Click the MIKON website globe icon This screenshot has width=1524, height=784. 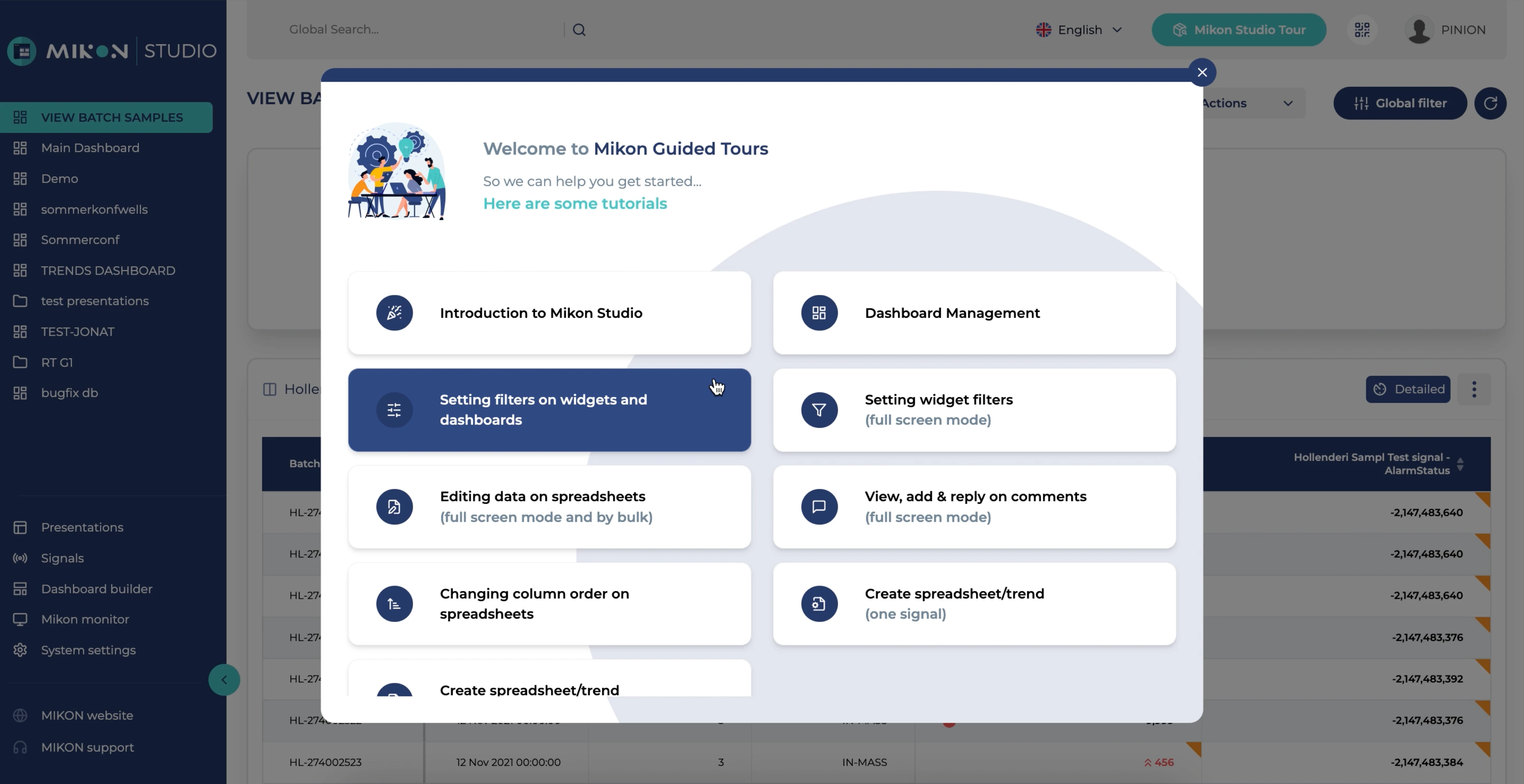(x=20, y=715)
